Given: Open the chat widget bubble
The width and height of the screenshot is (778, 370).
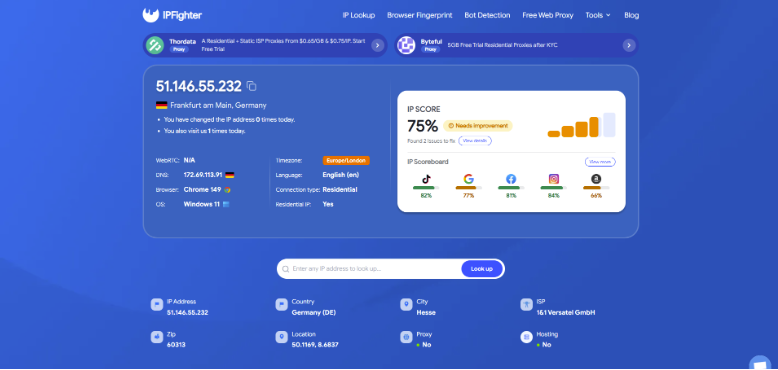Looking at the screenshot, I should pos(759,363).
